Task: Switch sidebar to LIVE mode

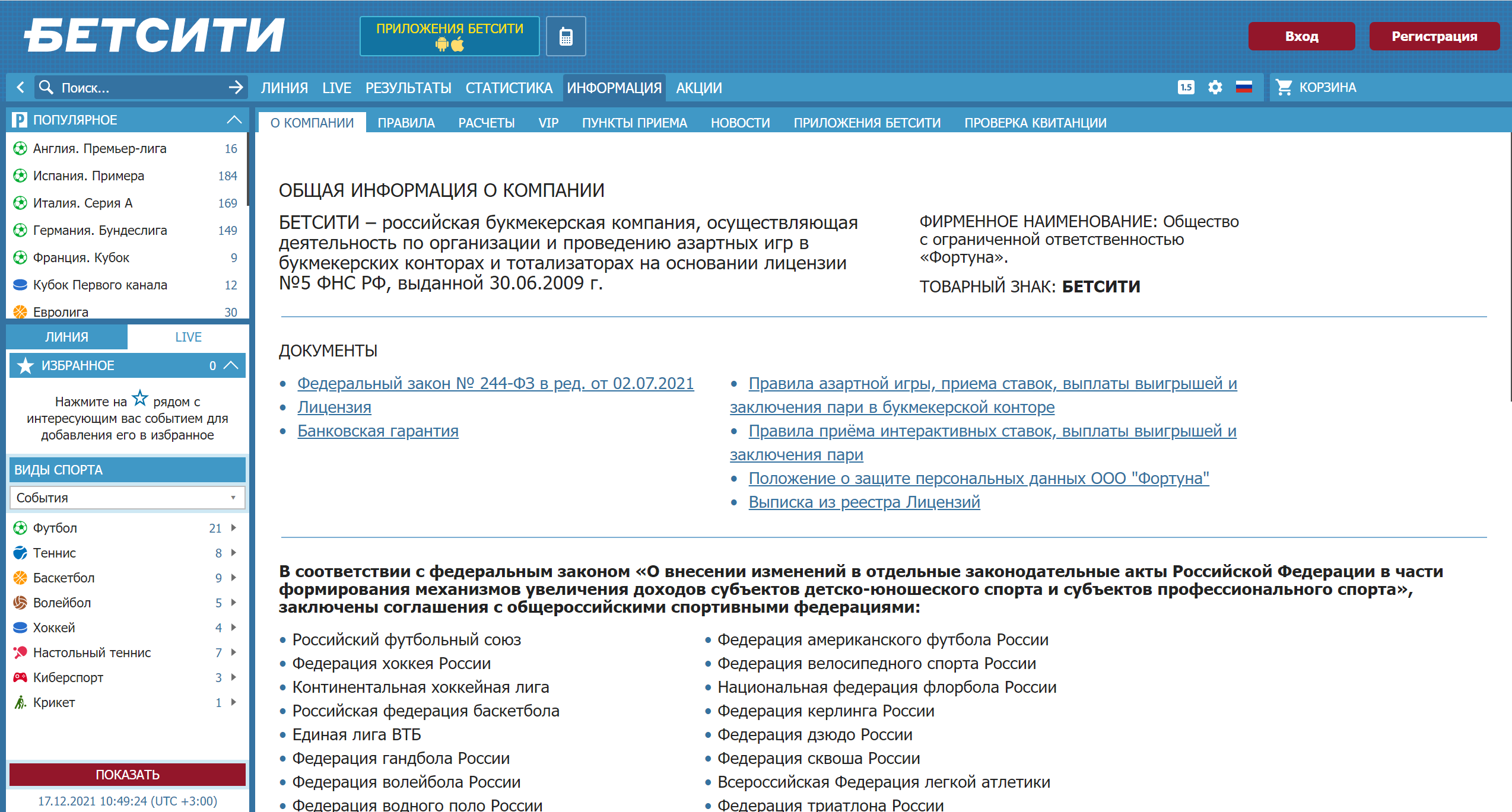Action: click(x=188, y=337)
